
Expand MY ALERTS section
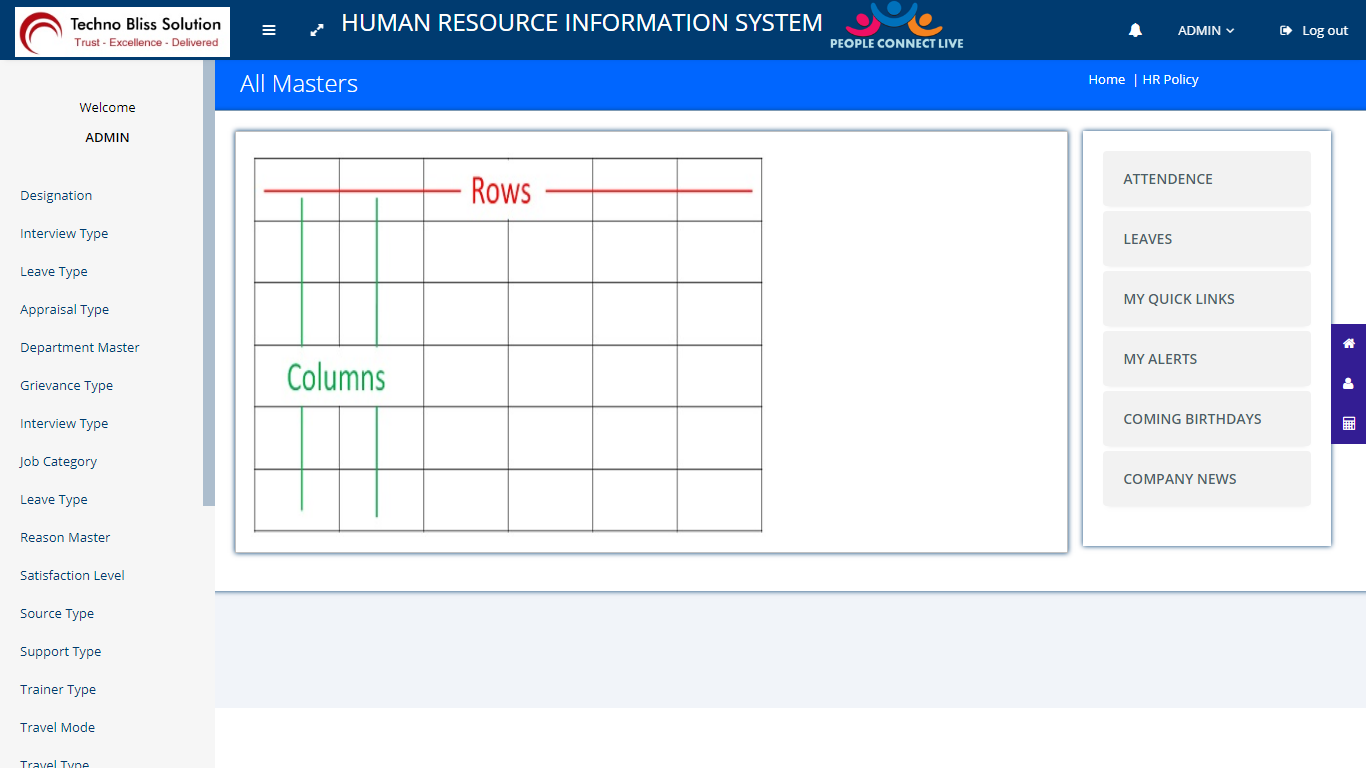1206,359
